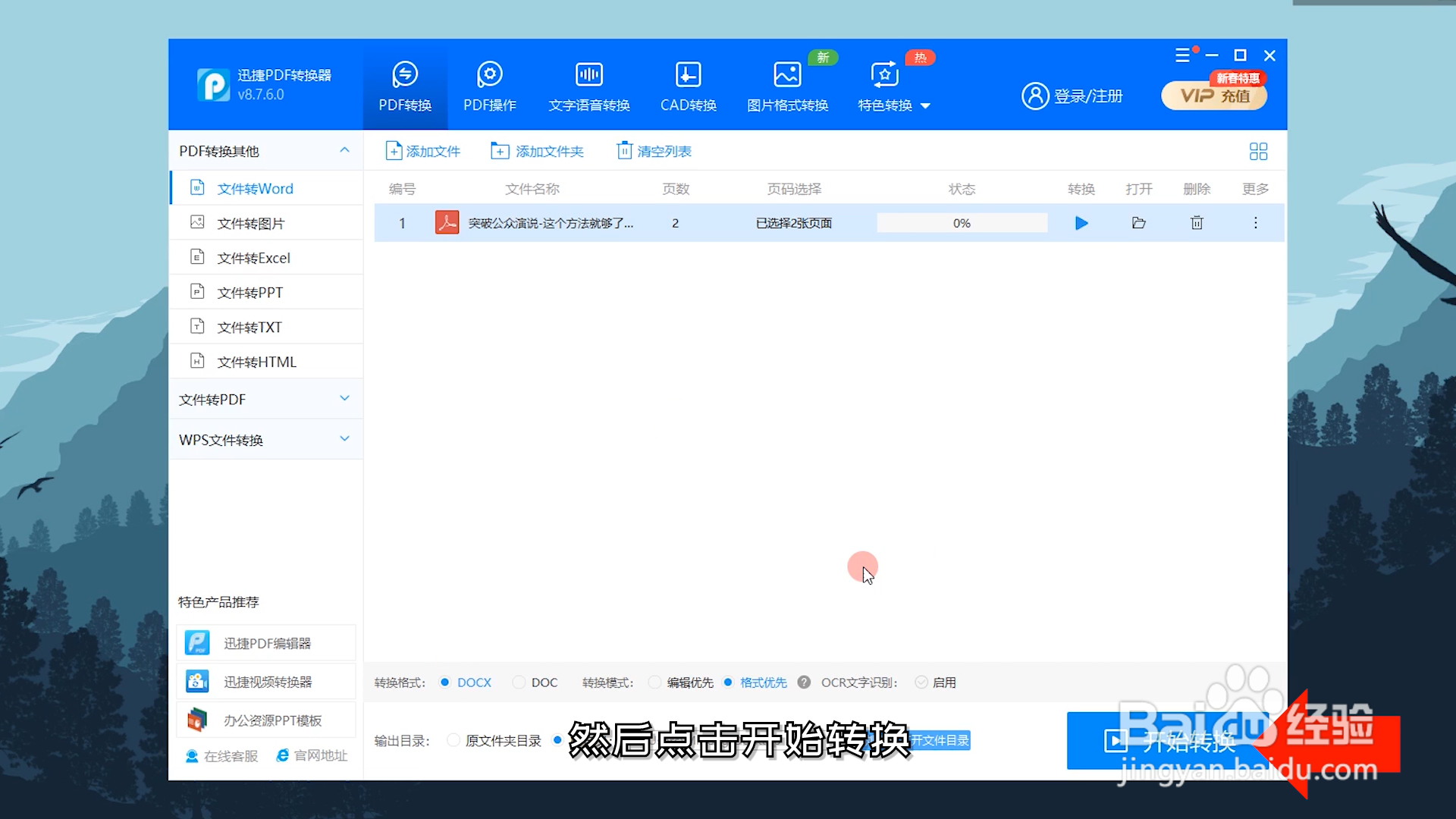The image size is (1456, 819).
Task: Click the 添加文件 button
Action: point(423,152)
